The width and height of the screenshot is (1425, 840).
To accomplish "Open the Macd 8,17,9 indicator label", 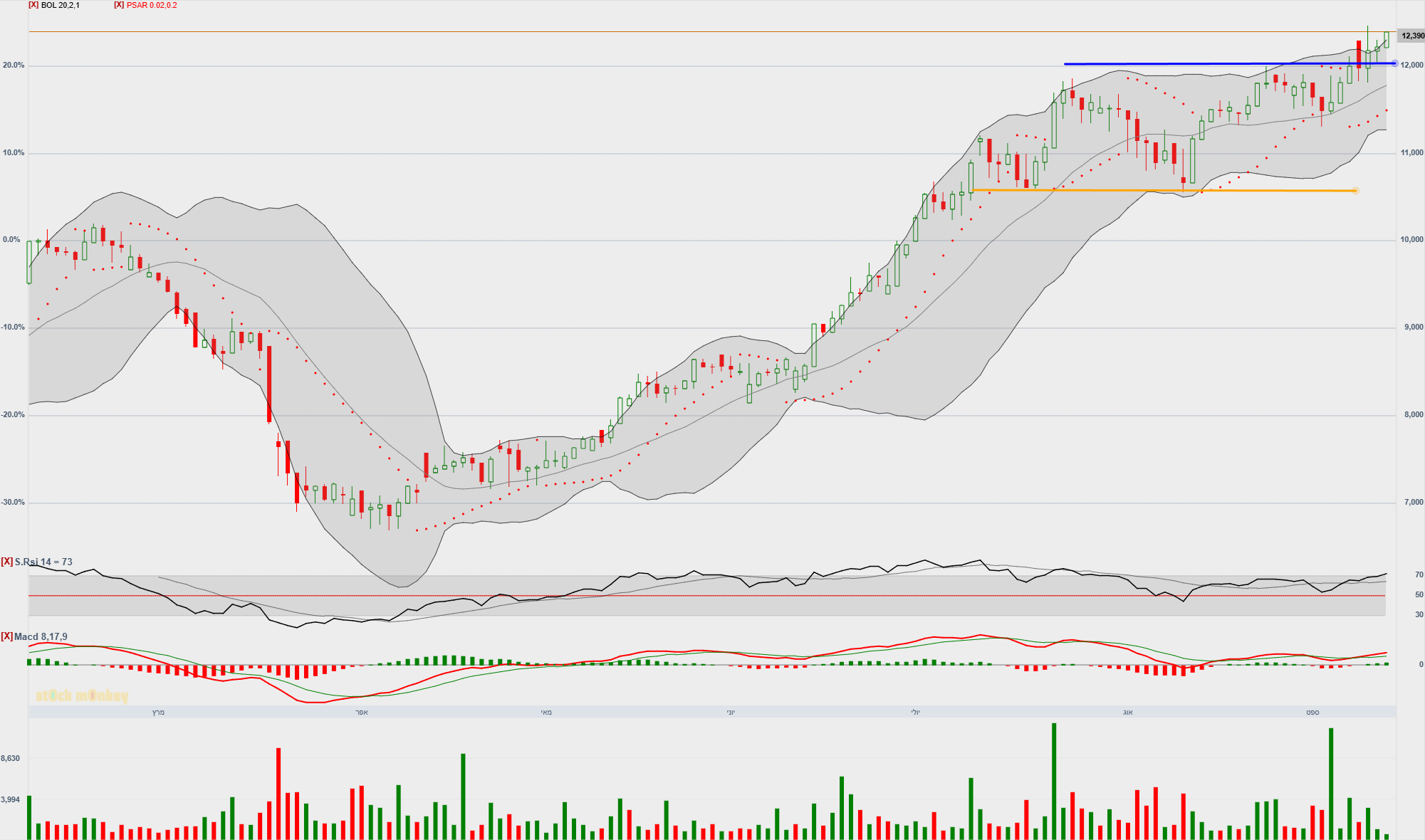I will point(41,637).
